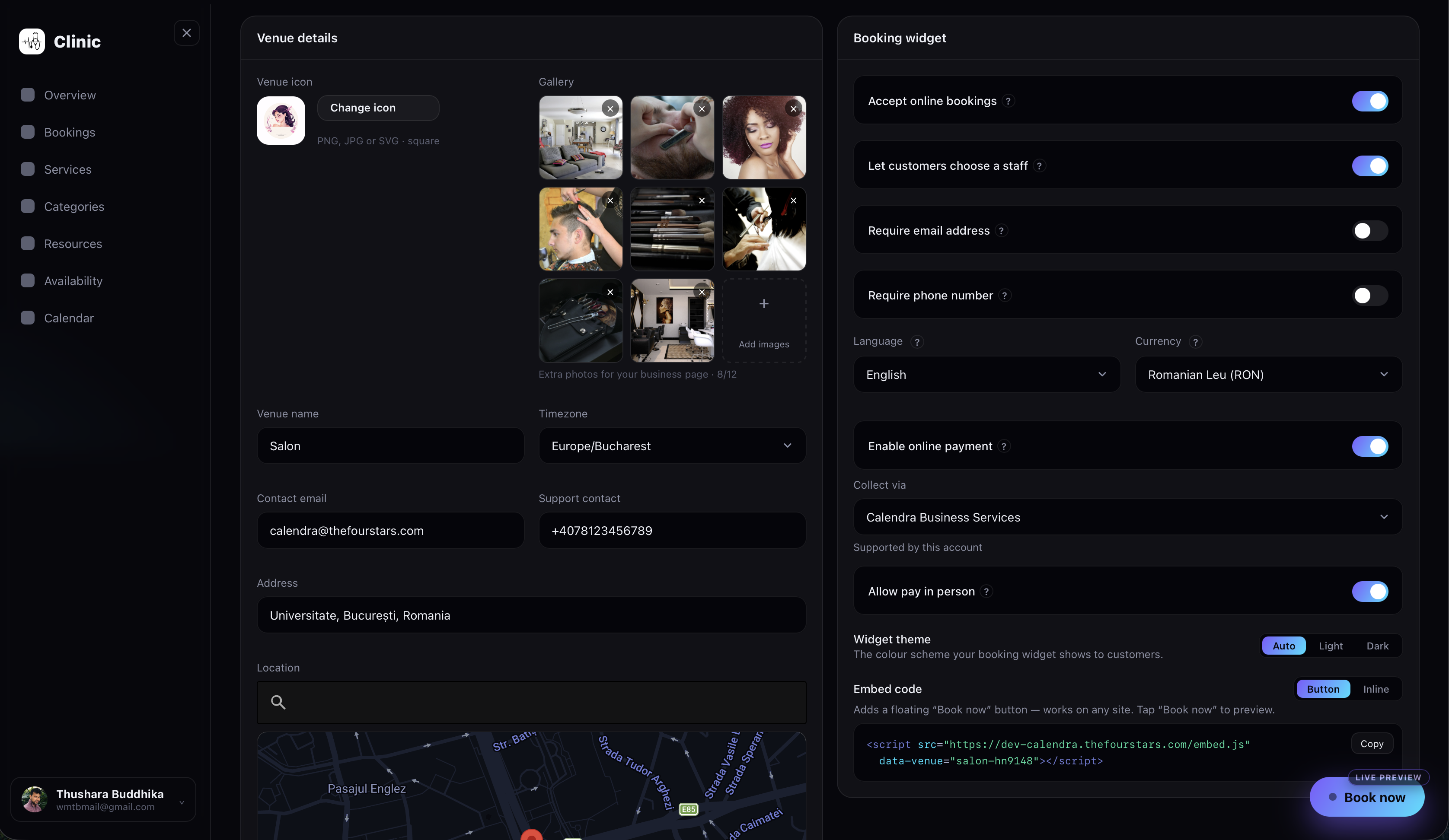Click the Services sidebar icon
Screen dimensions: 1449x840
[x=28, y=169]
